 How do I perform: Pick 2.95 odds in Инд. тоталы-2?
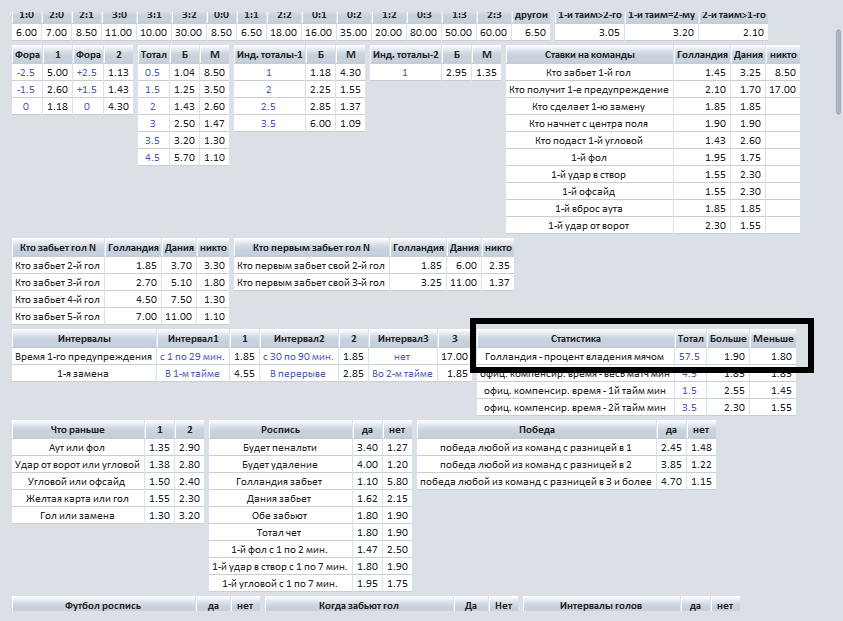[x=456, y=73]
